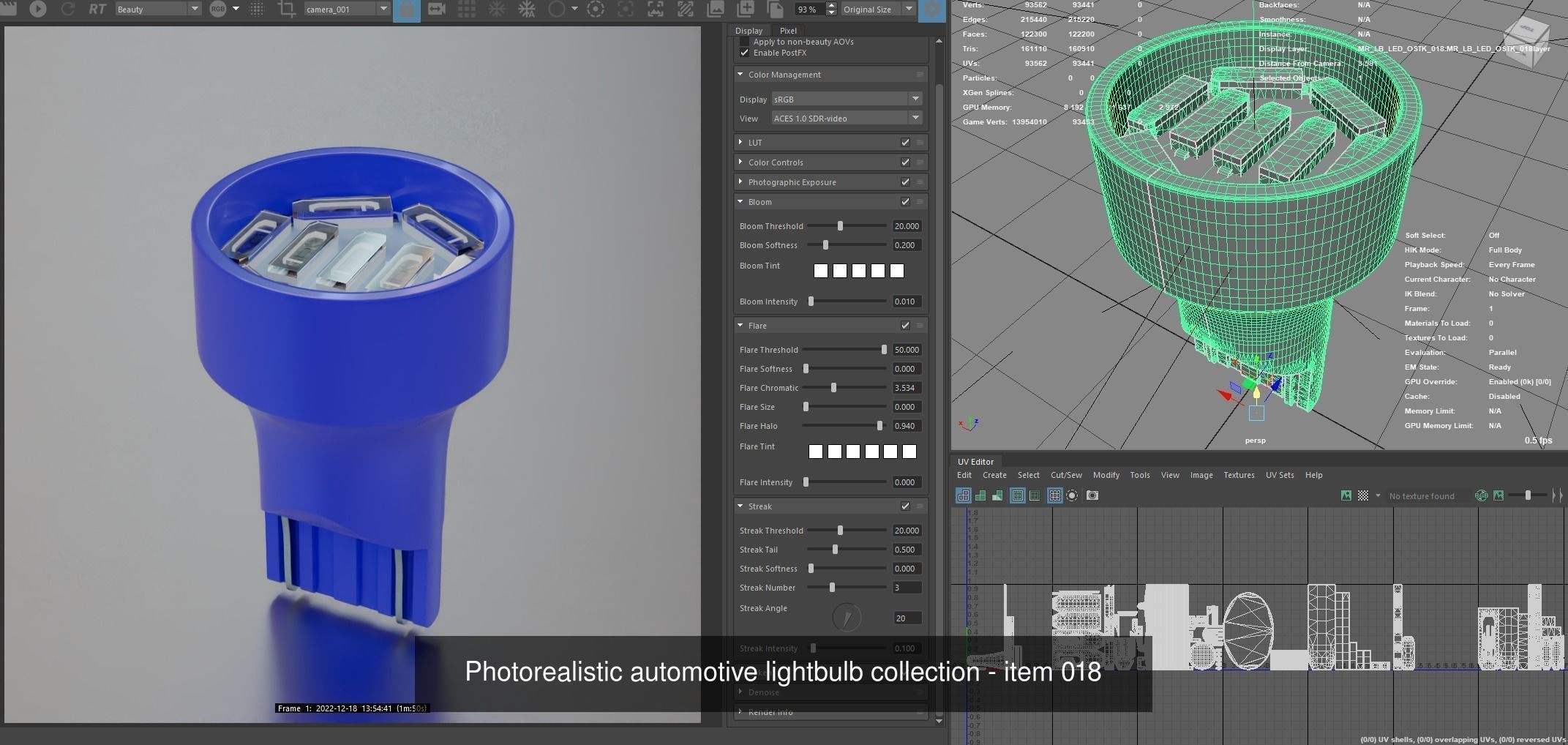Screen dimensions: 1568x745
Task: Open the UV Sets menu
Action: click(x=1280, y=475)
